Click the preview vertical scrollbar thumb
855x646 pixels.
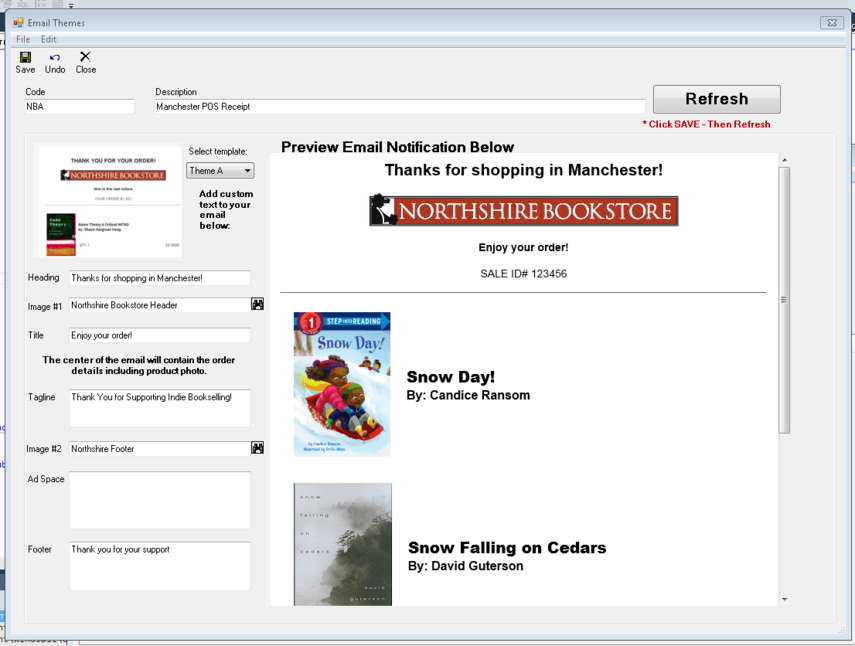click(x=784, y=300)
